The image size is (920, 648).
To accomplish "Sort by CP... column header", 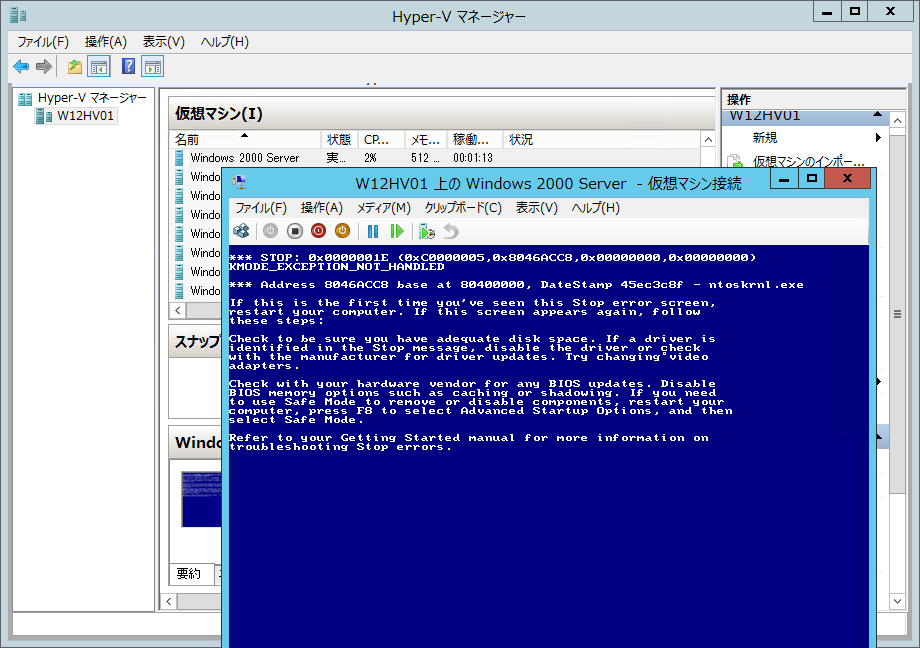I will pyautogui.click(x=381, y=140).
